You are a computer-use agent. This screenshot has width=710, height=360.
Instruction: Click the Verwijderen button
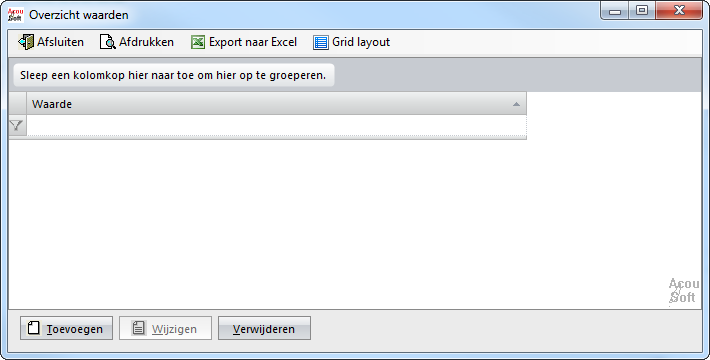tap(264, 328)
